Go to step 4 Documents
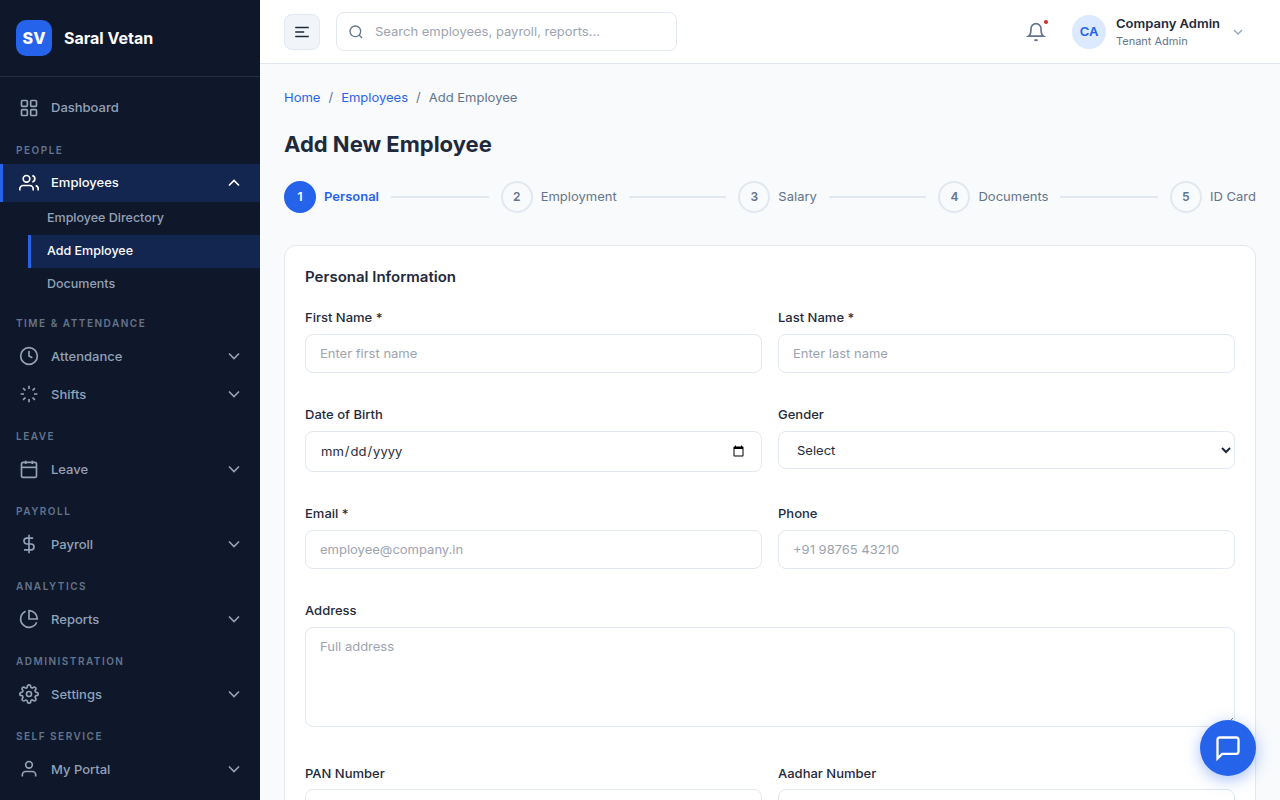Screen dimensions: 1280x800 (993, 197)
